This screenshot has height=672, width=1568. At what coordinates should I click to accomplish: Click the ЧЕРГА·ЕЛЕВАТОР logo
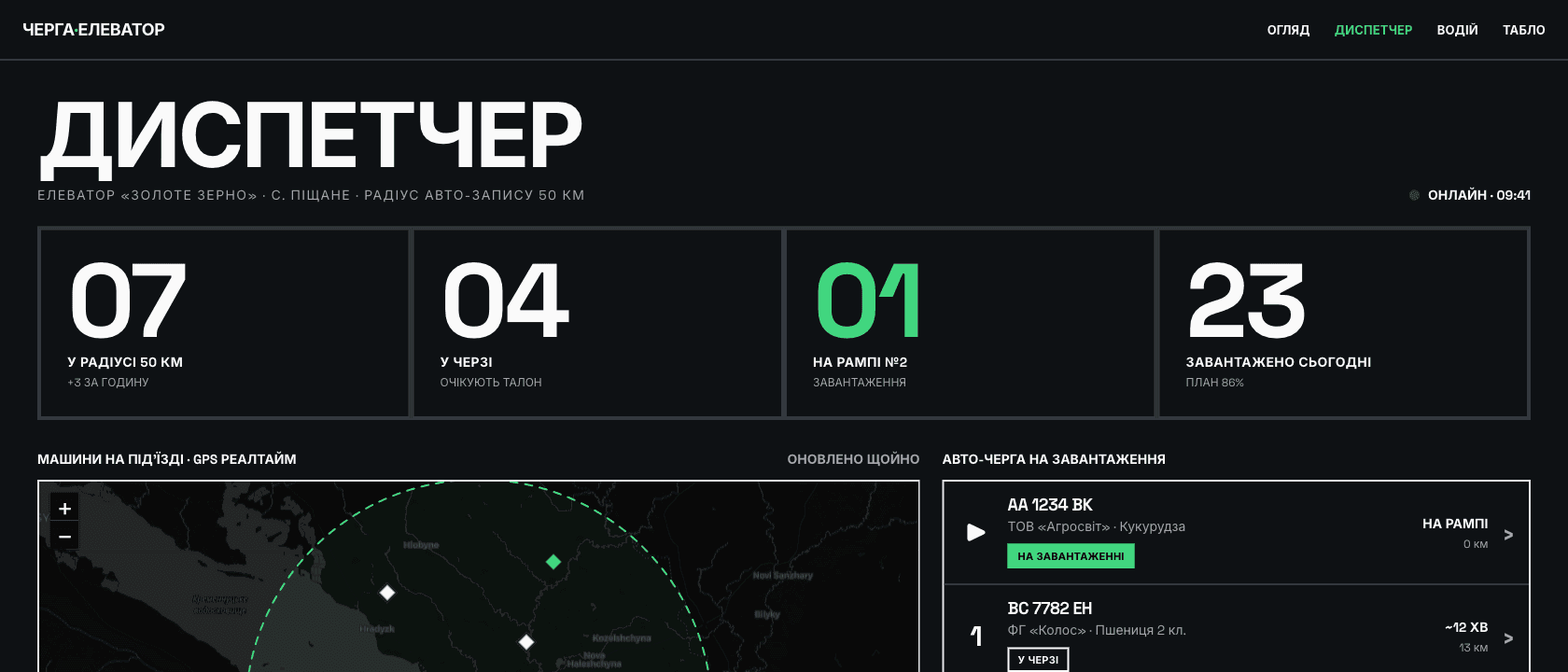coord(93,30)
